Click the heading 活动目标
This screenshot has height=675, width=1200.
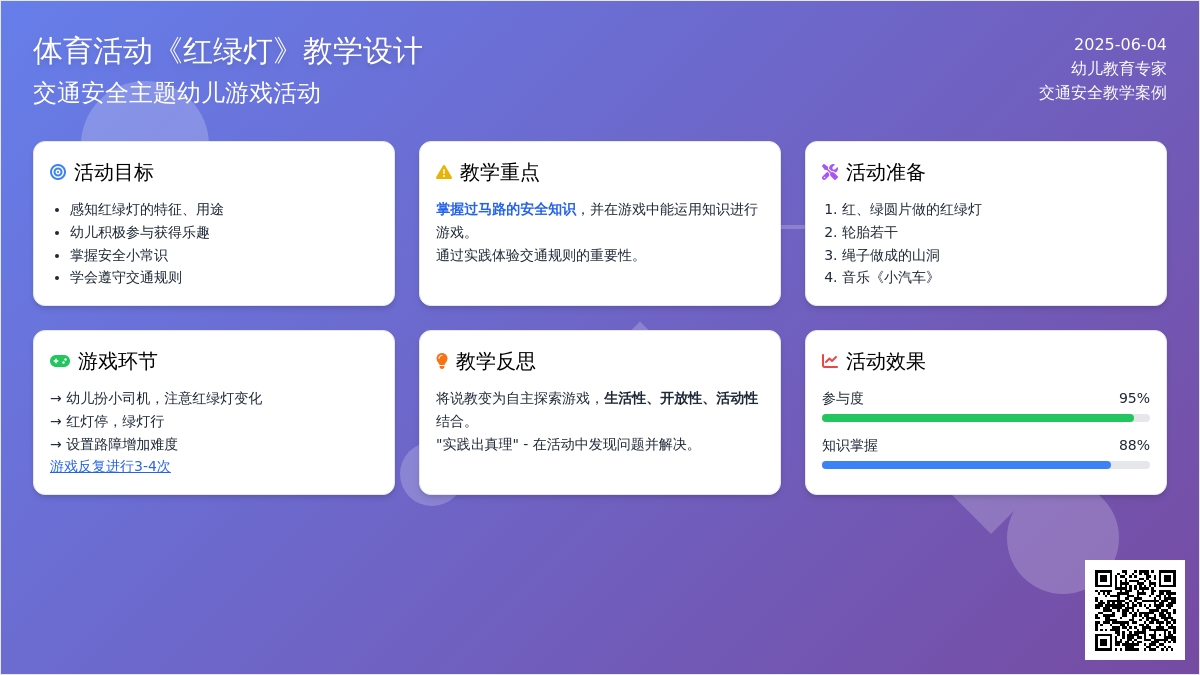[x=114, y=172]
